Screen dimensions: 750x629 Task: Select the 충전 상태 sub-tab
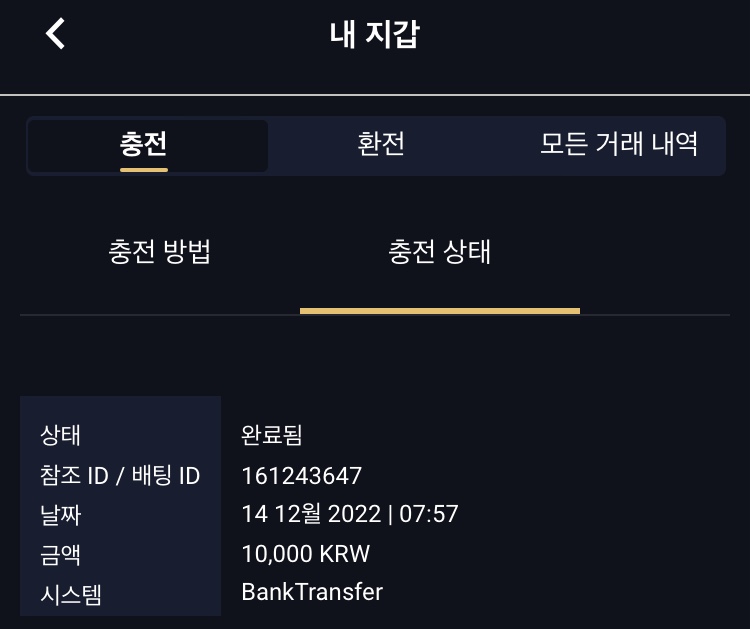click(x=439, y=251)
